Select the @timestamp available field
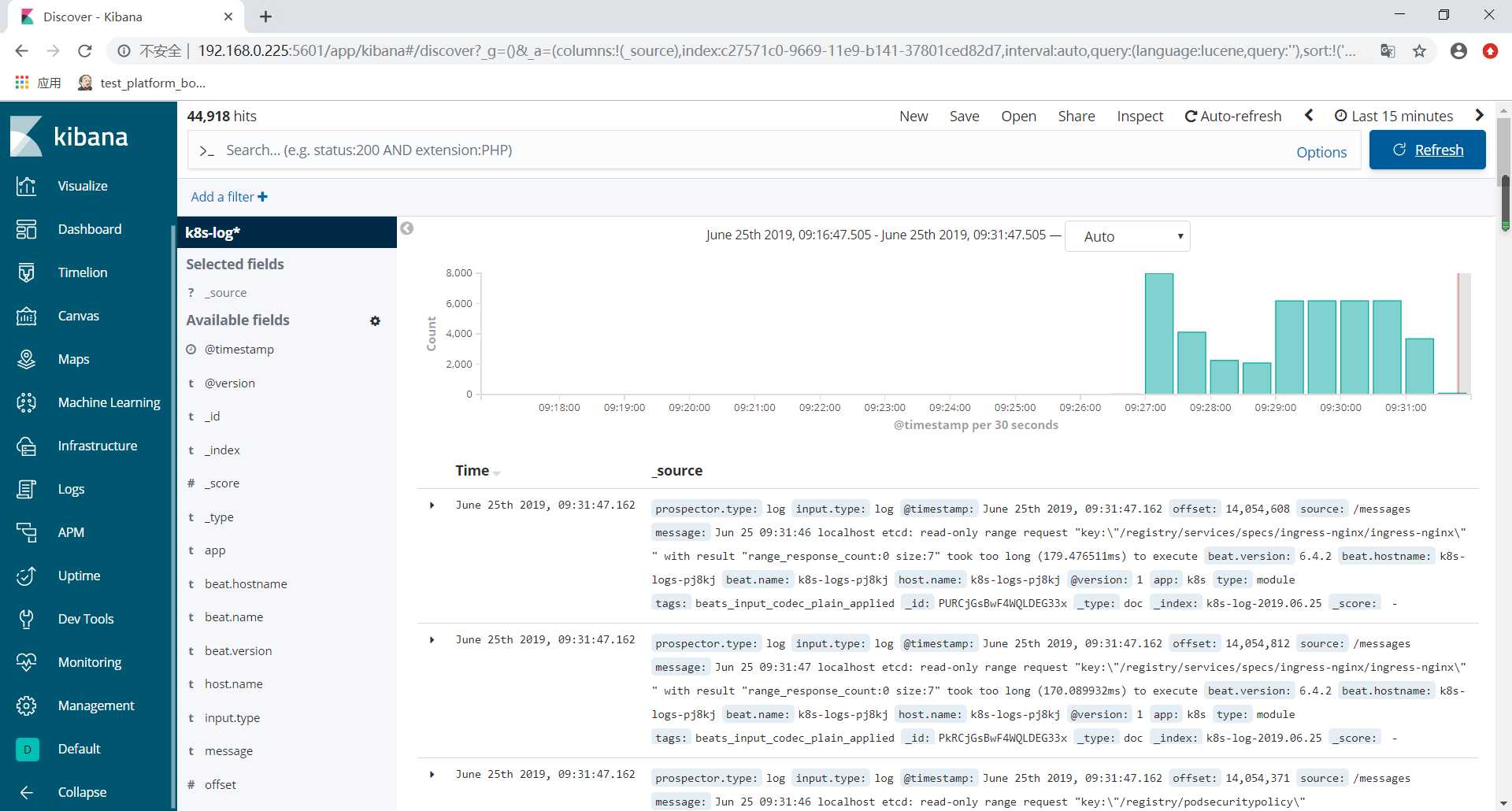 239,350
